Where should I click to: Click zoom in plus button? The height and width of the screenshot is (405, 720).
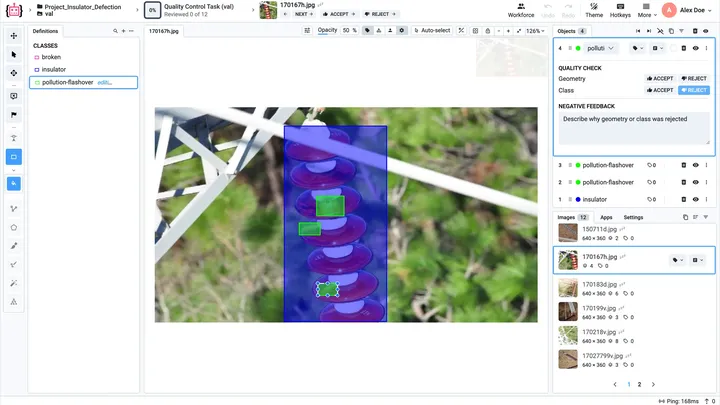508,31
